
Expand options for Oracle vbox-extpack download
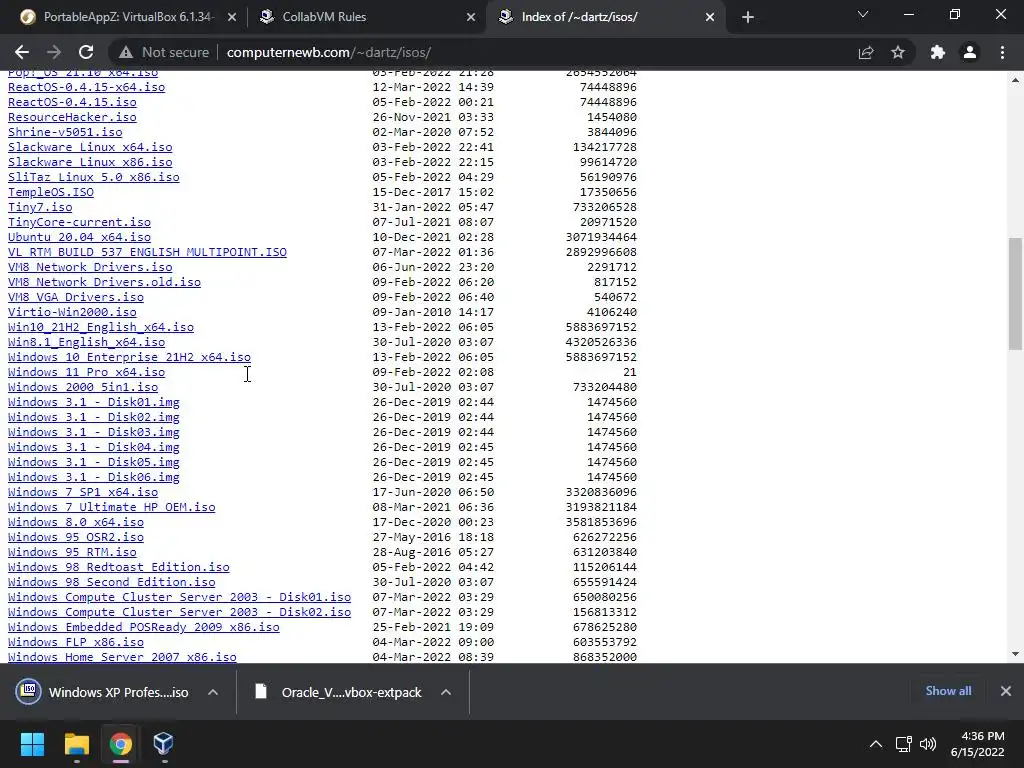446,692
